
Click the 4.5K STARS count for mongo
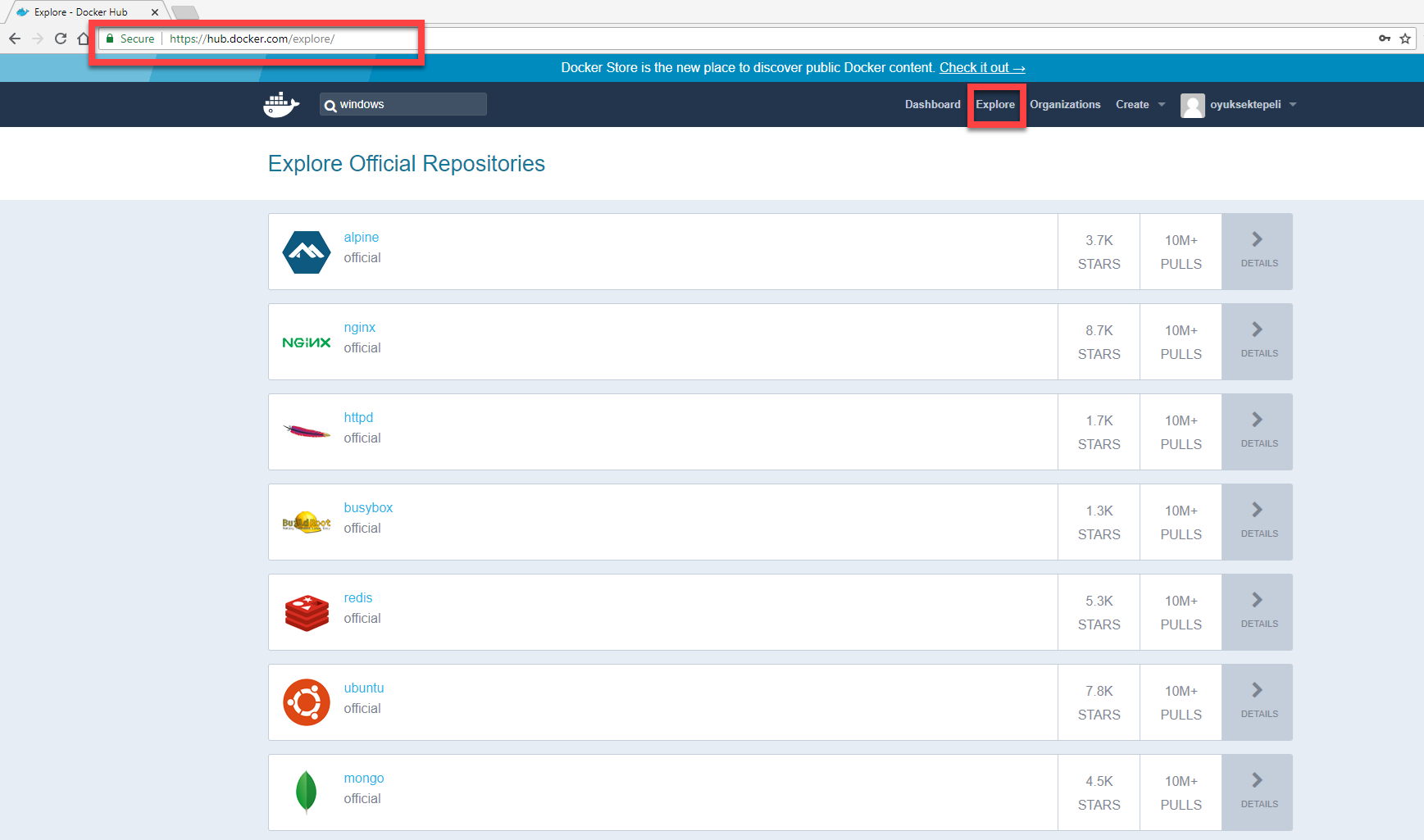[x=1099, y=792]
